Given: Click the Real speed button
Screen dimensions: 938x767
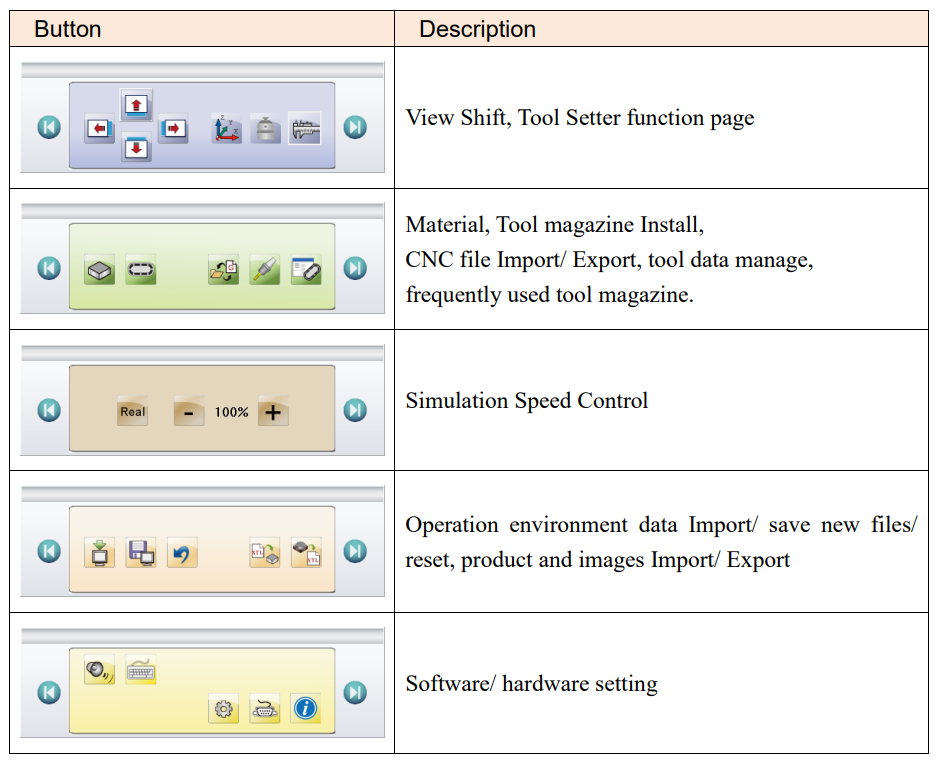Looking at the screenshot, I should [x=133, y=411].
